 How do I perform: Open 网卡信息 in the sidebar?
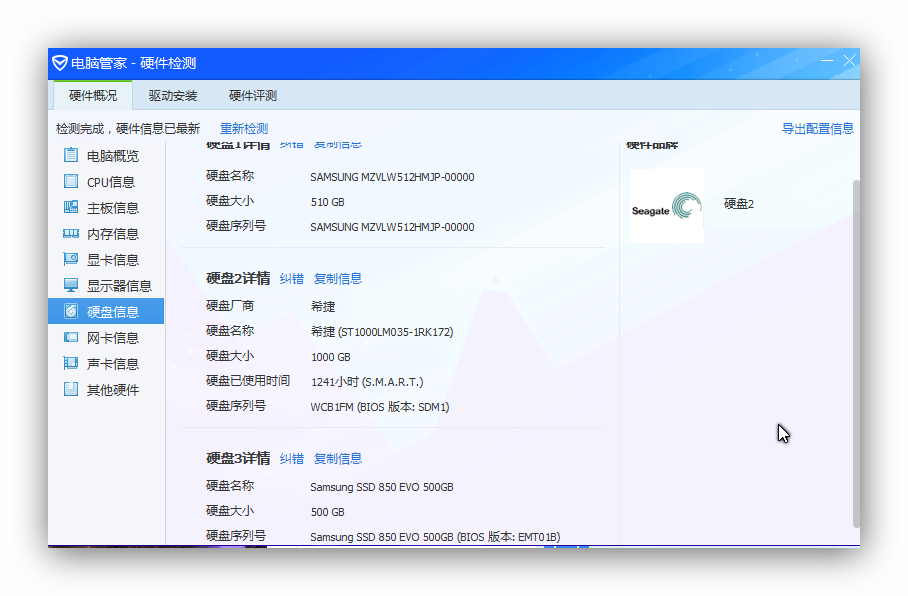[x=107, y=338]
